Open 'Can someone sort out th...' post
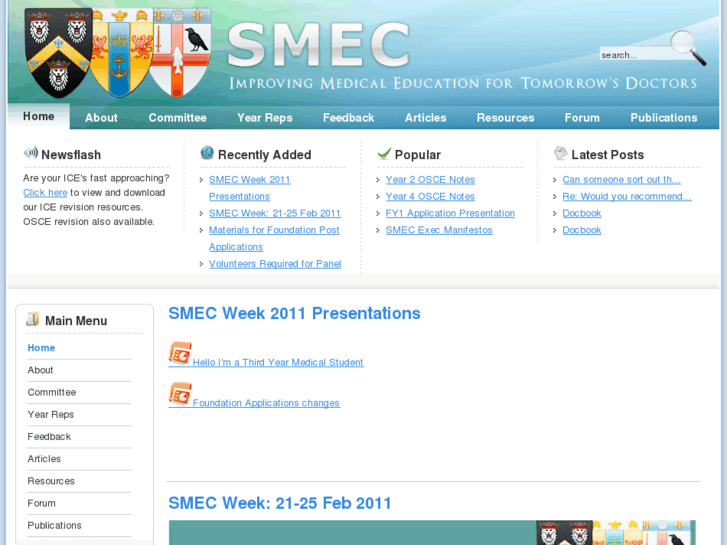Image resolution: width=727 pixels, height=545 pixels. [621, 180]
